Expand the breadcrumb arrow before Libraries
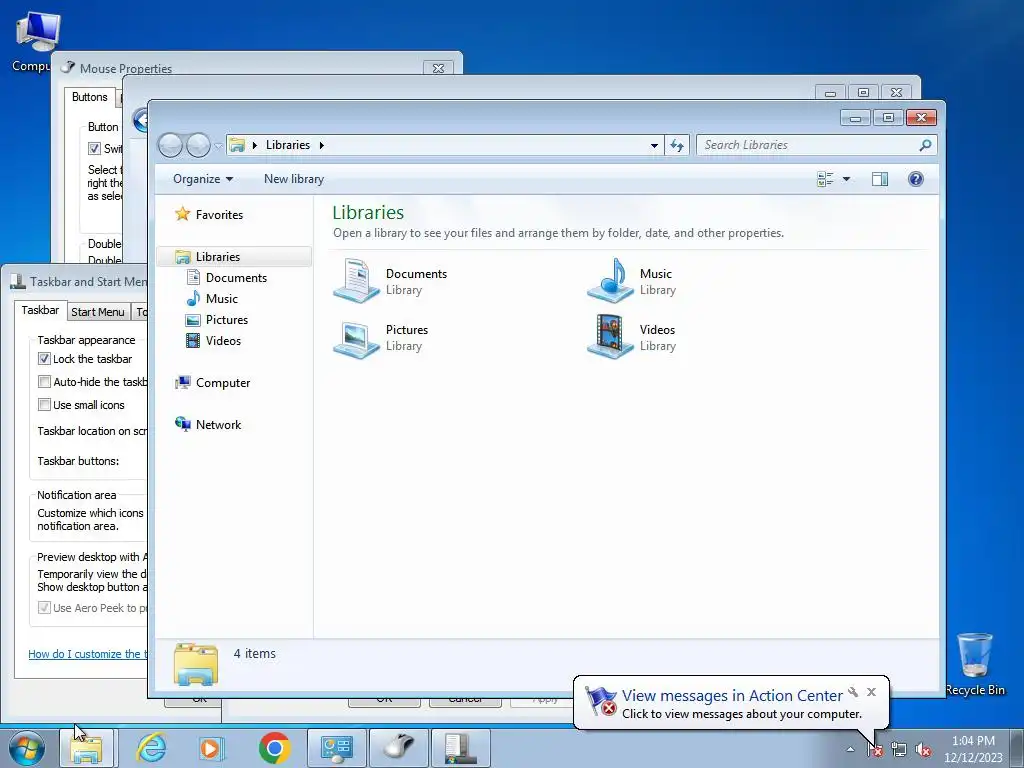 (x=255, y=145)
